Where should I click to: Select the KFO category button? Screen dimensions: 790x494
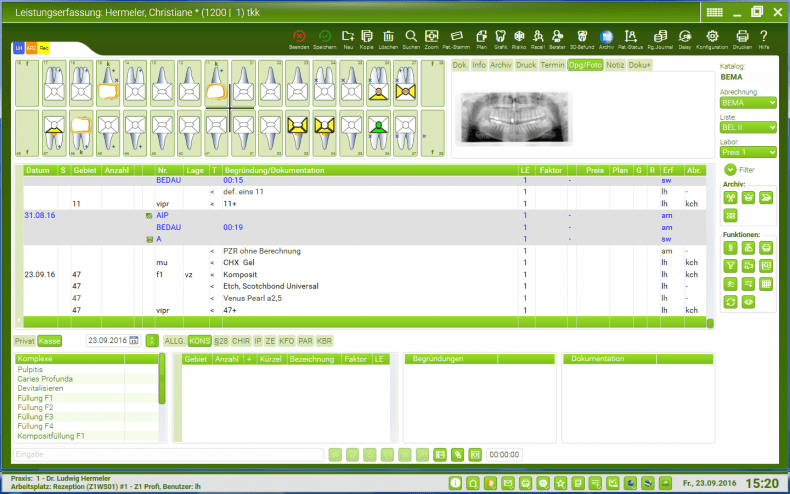click(x=287, y=341)
